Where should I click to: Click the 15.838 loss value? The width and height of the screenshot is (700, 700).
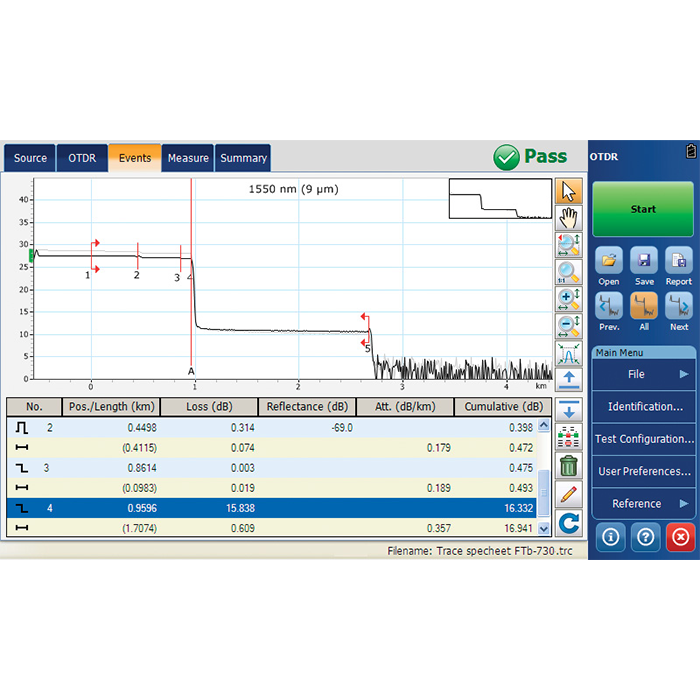click(x=241, y=508)
